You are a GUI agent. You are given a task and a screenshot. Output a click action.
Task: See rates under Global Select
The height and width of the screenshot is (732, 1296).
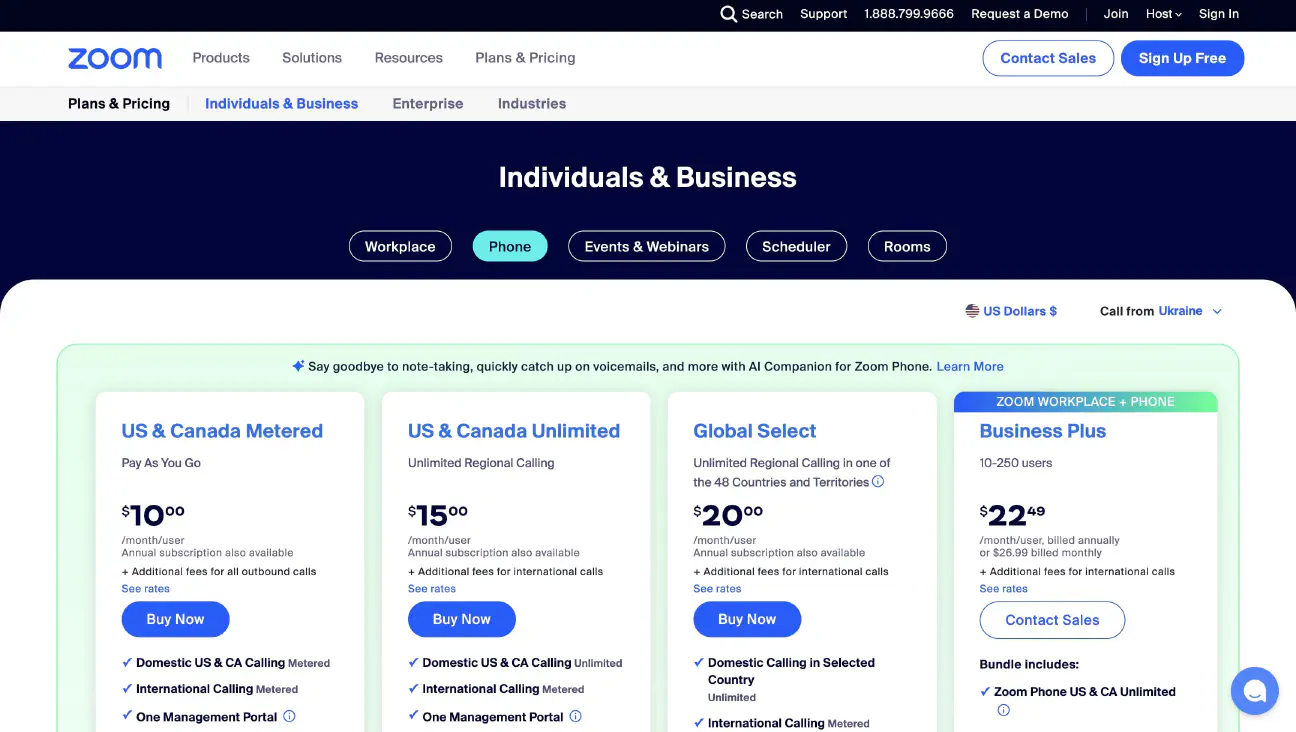[x=718, y=588]
